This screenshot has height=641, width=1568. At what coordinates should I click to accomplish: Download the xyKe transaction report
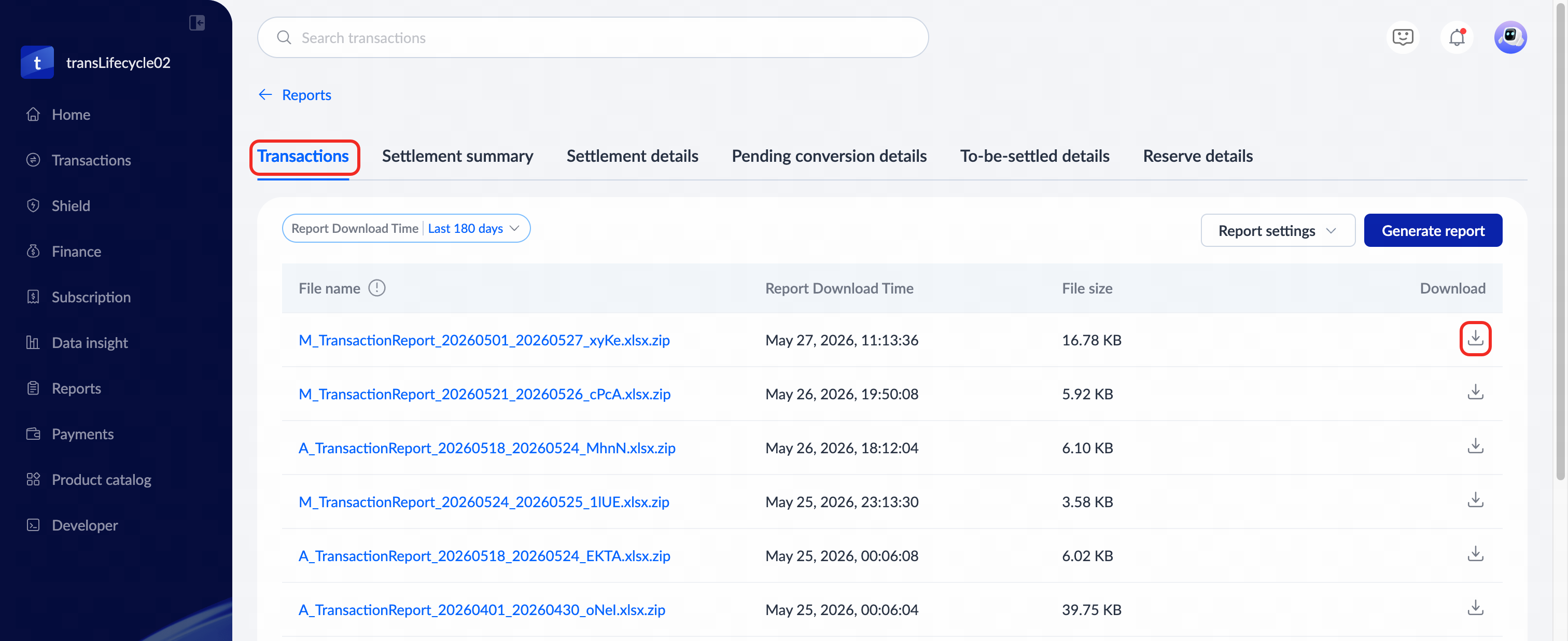pyautogui.click(x=1475, y=339)
